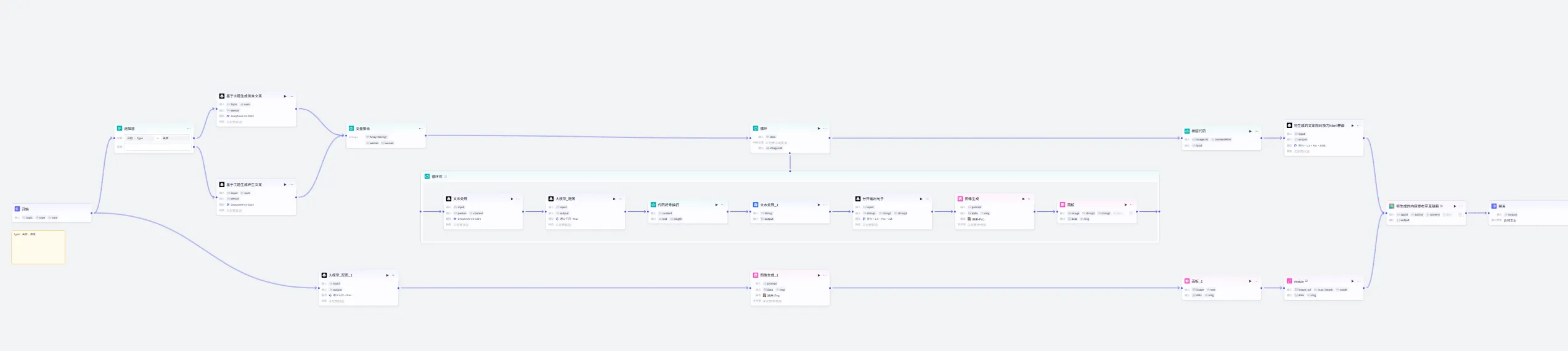
Task: Run the 代码符号换行 node
Action: (716, 204)
